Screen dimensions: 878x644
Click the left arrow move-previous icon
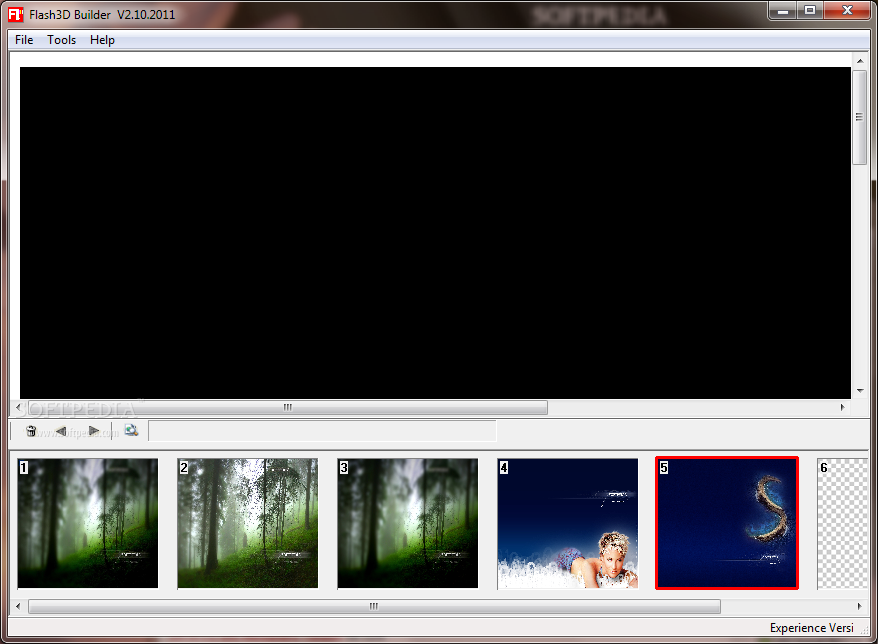61,431
